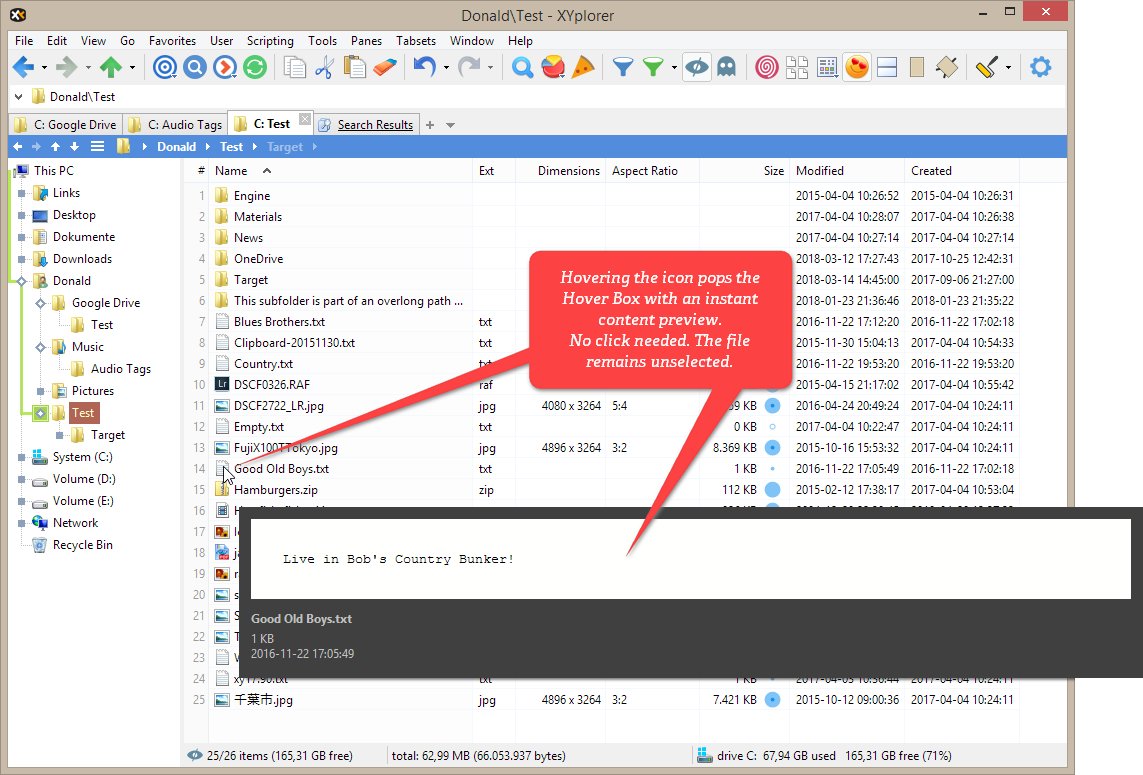
Task: Select Downloads in the folder tree
Action: click(82, 259)
